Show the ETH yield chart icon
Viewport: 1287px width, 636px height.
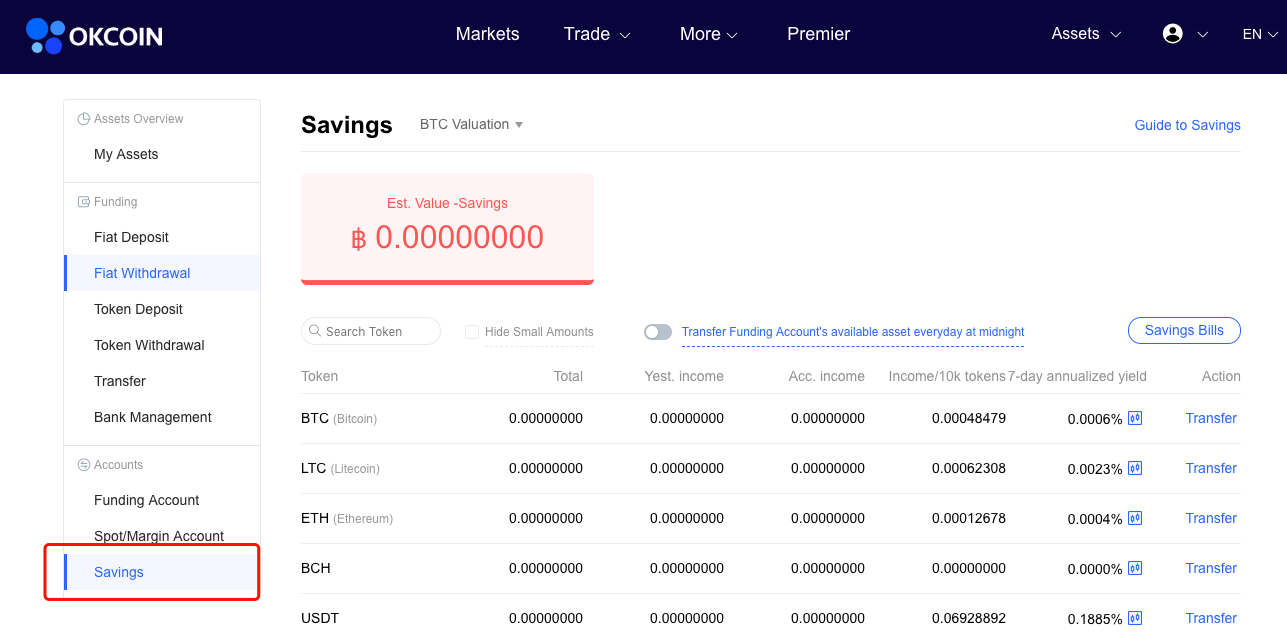[x=1135, y=518]
